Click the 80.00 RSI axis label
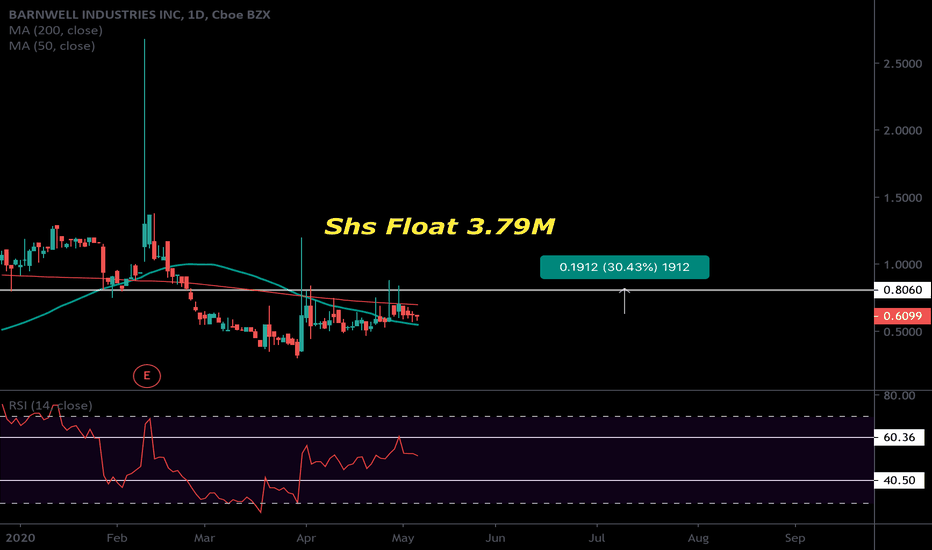Viewport: 932px width, 550px height. (899, 395)
